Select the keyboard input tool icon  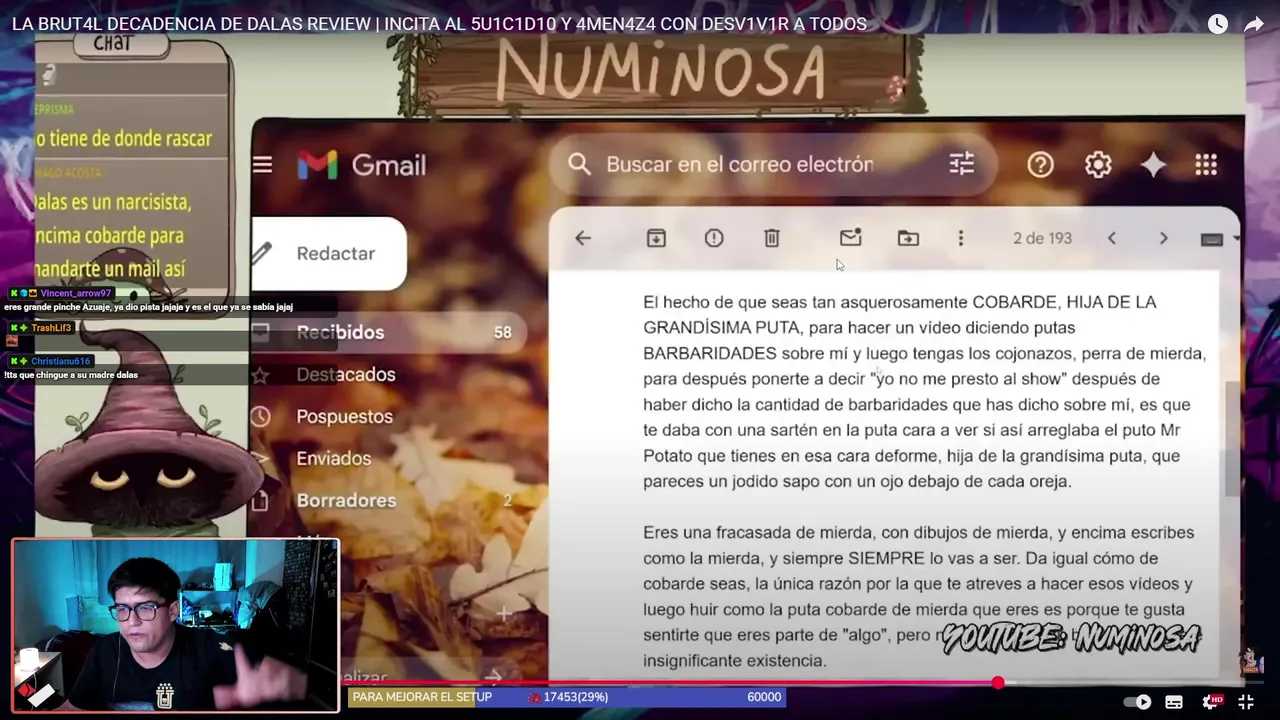pyautogui.click(x=1211, y=239)
